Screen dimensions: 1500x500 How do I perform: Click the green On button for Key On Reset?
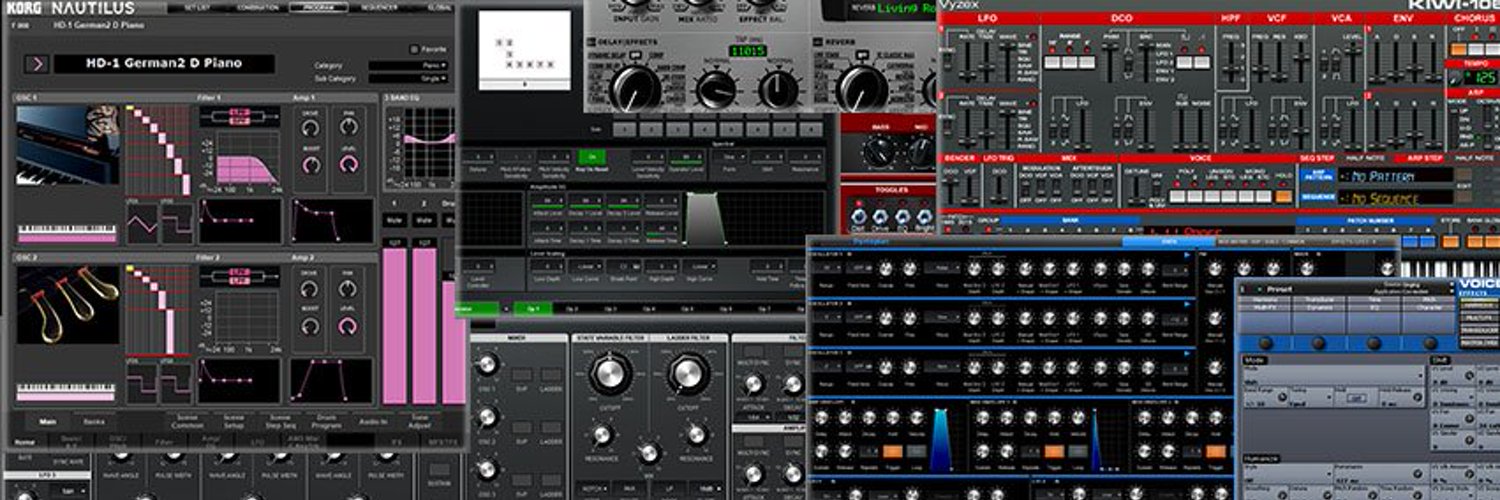pyautogui.click(x=591, y=156)
